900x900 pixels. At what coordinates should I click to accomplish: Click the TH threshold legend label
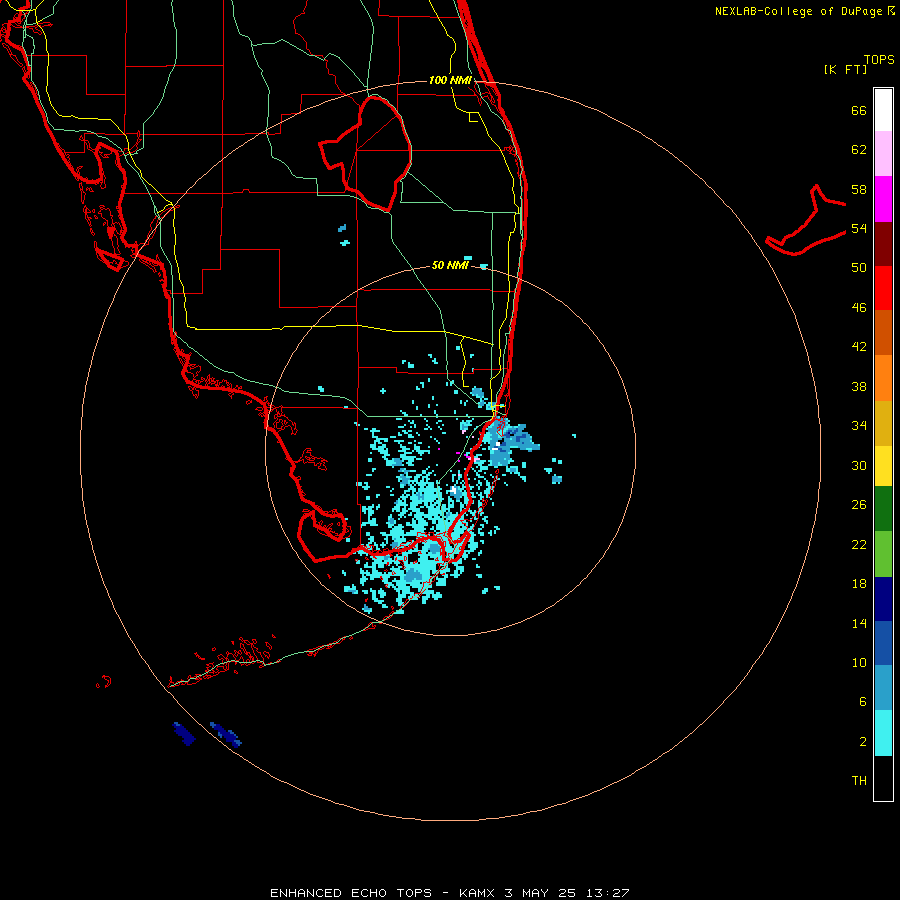(859, 780)
